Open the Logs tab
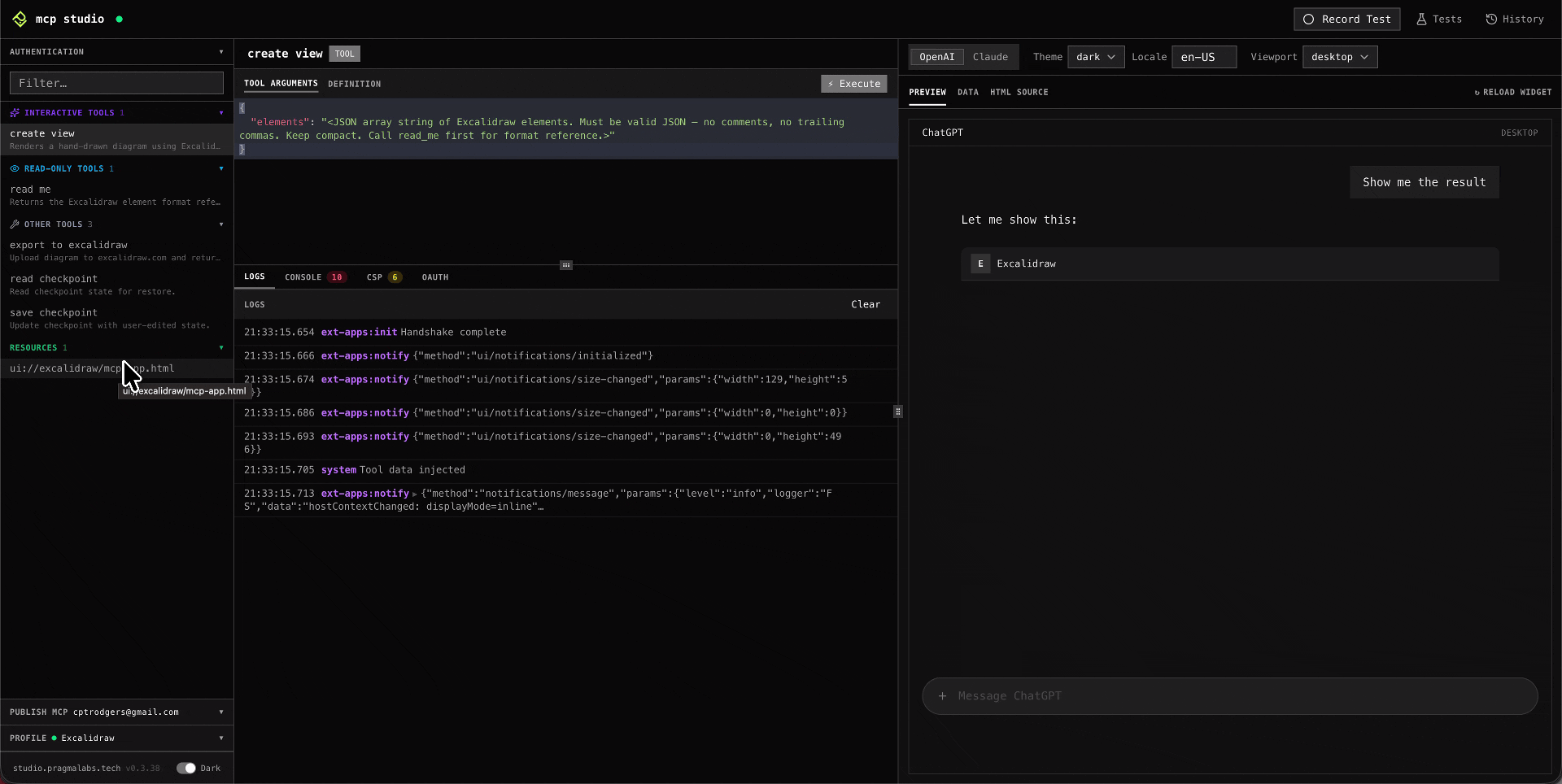This screenshot has height=784, width=1562. click(255, 277)
